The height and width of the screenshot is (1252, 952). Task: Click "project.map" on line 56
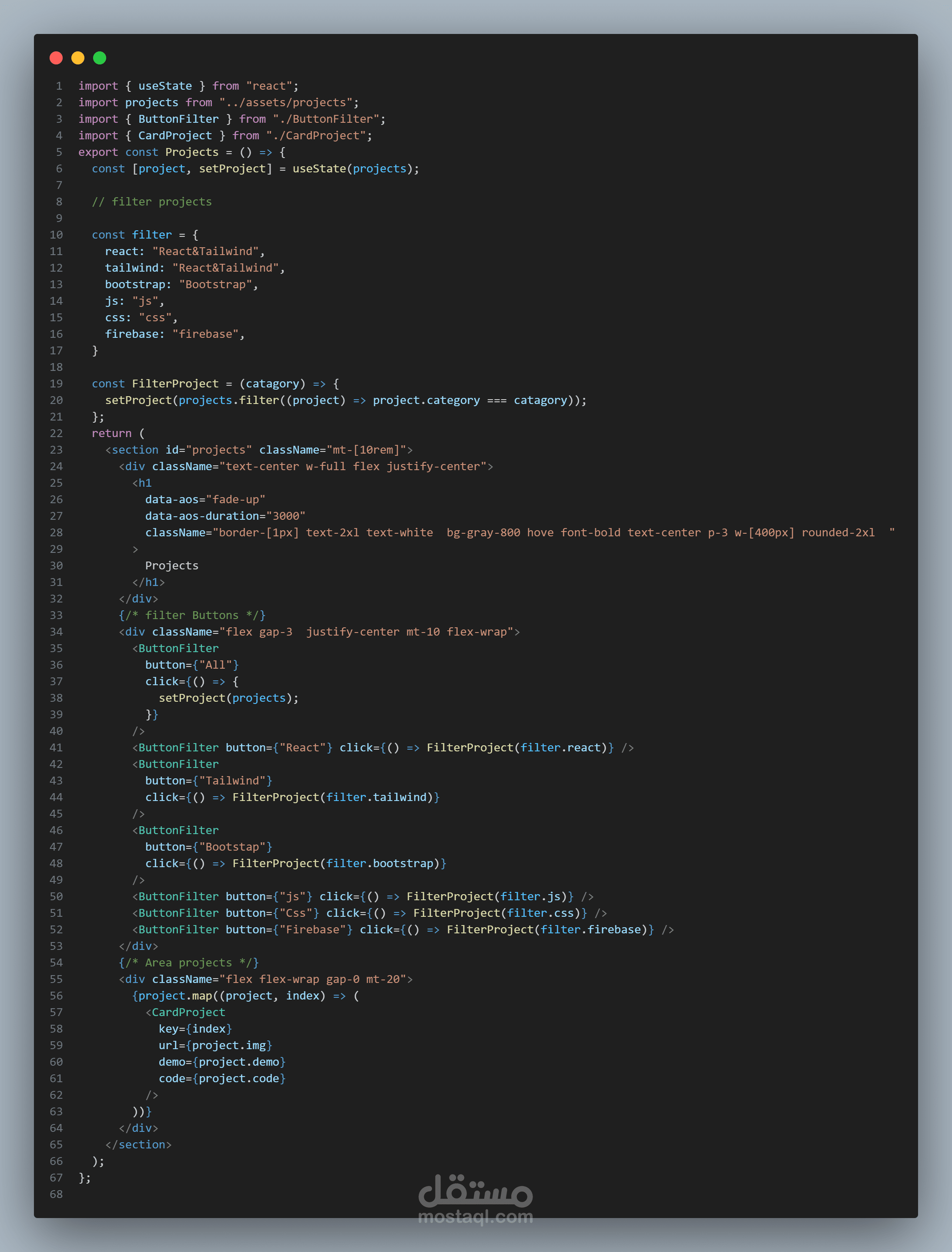click(175, 996)
